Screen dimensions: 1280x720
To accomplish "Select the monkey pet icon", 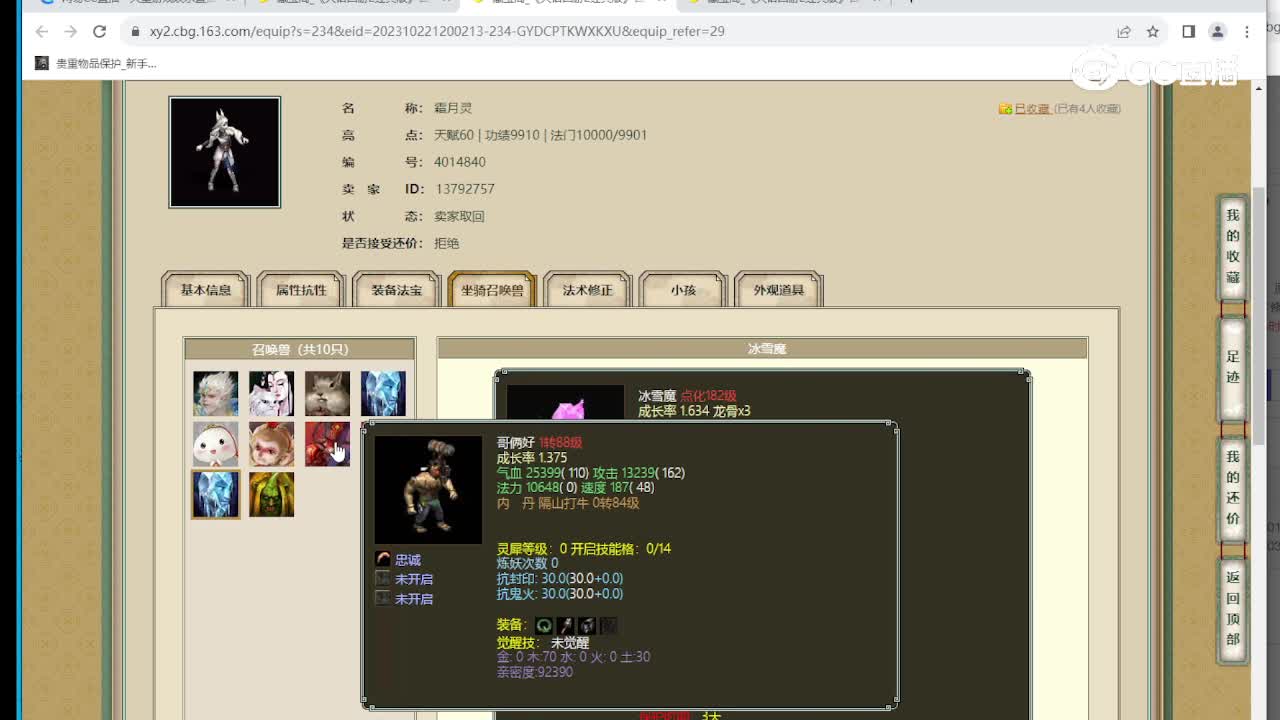I will point(272,444).
